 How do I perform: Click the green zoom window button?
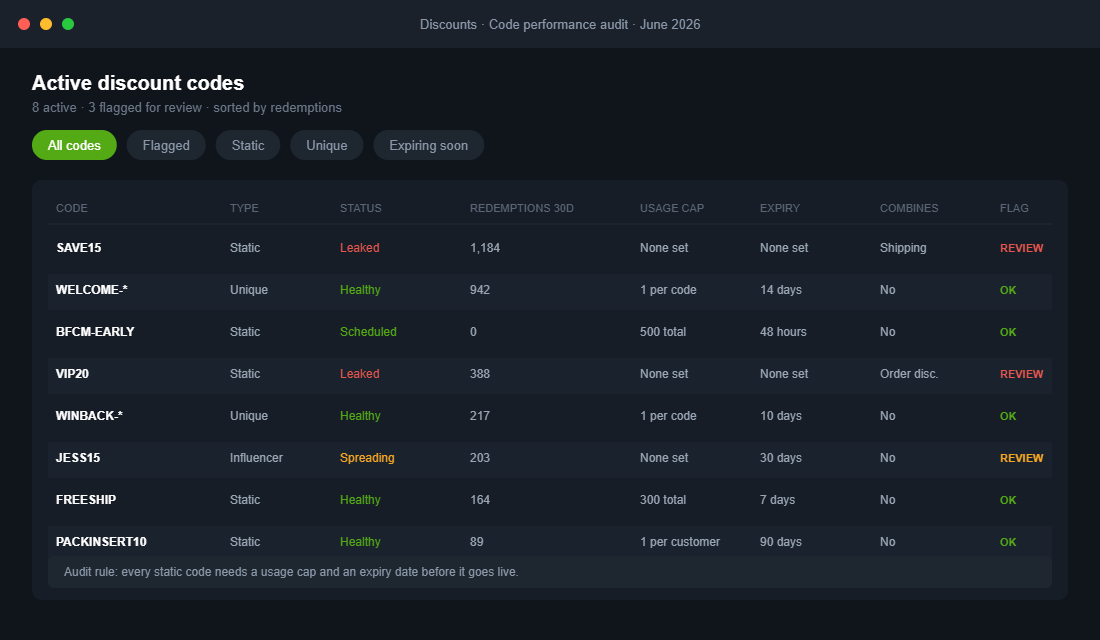tap(68, 24)
